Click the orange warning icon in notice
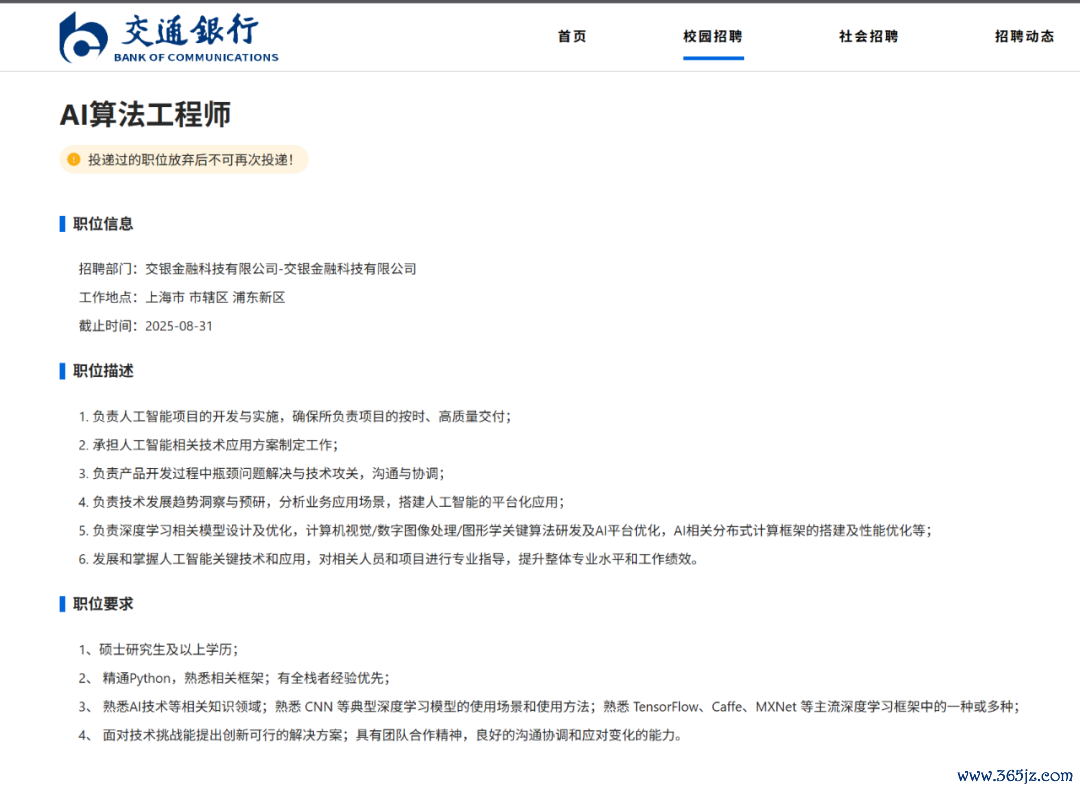 point(74,160)
